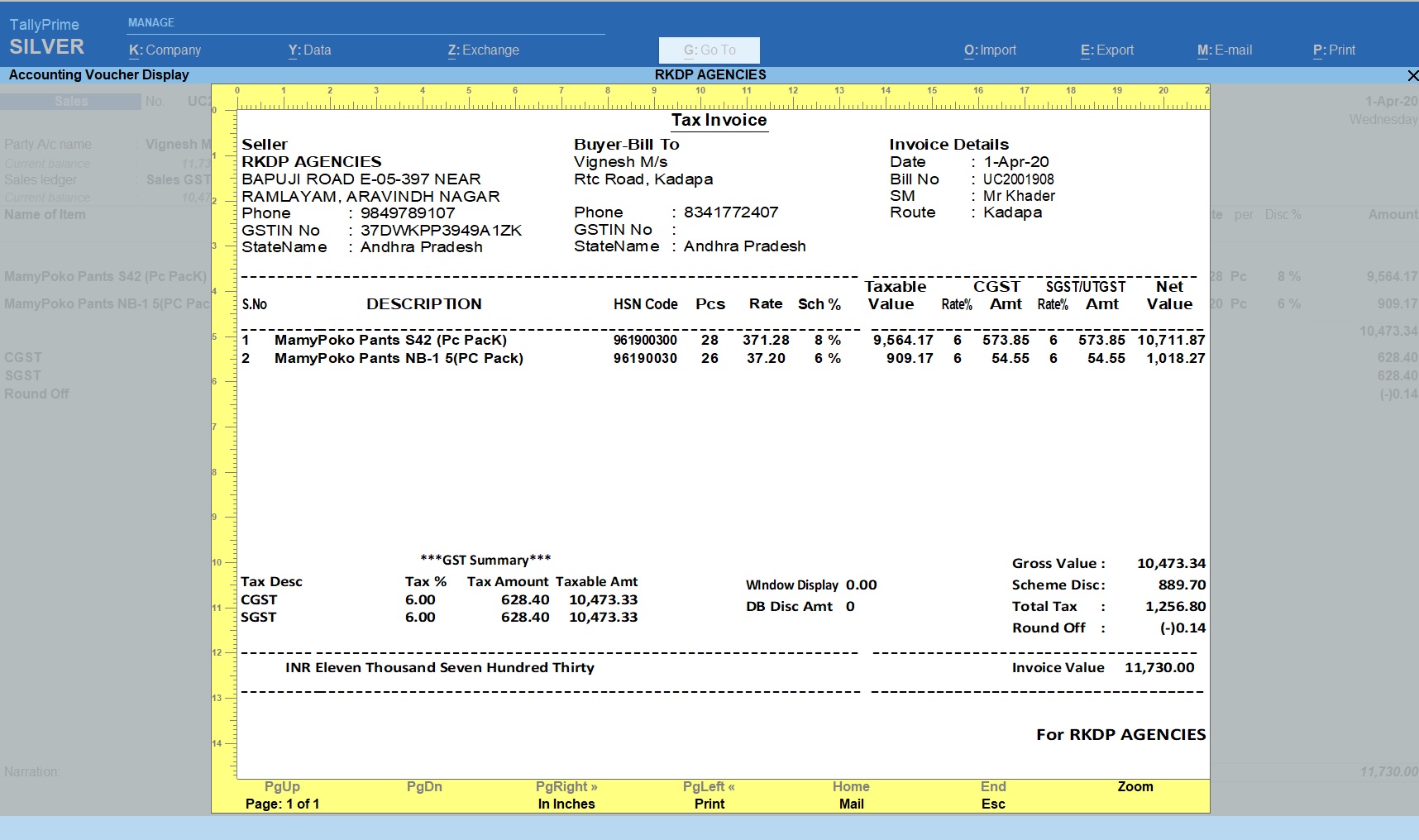Screen dimensions: 1419x840
Task: Click amount in words INR Eleven Thousand
Action: (x=440, y=667)
